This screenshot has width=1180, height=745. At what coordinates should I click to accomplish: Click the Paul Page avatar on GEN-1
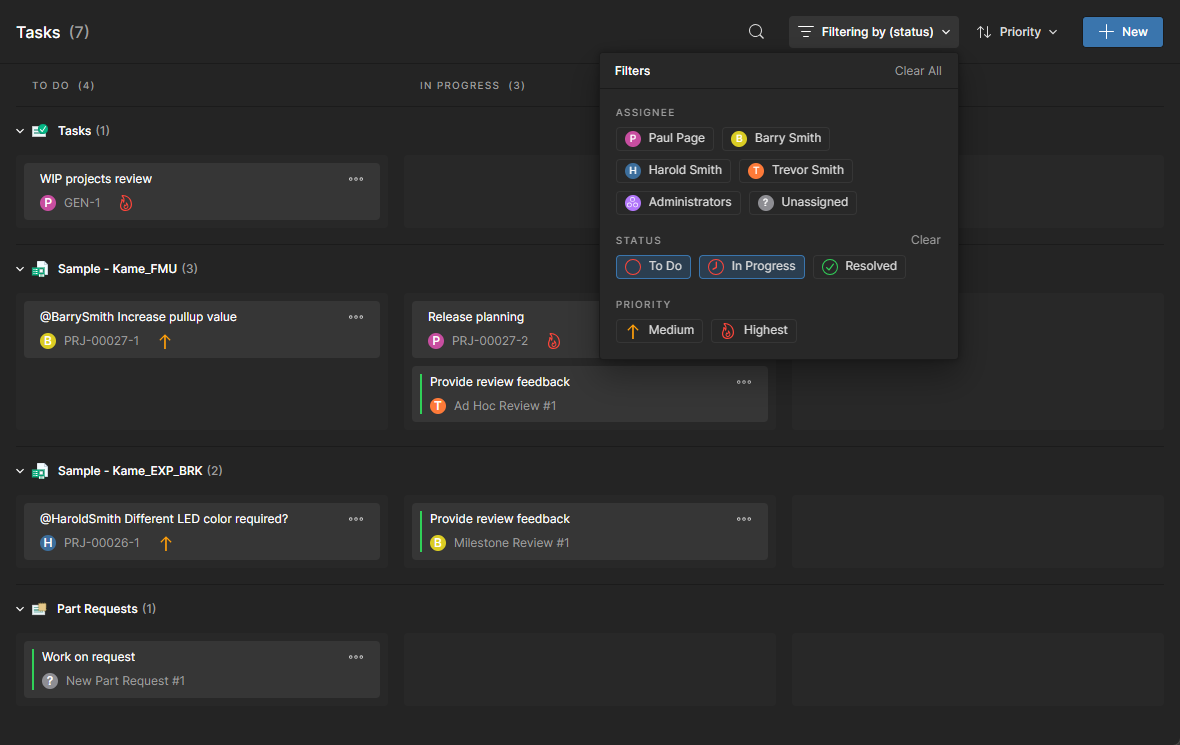pos(47,203)
